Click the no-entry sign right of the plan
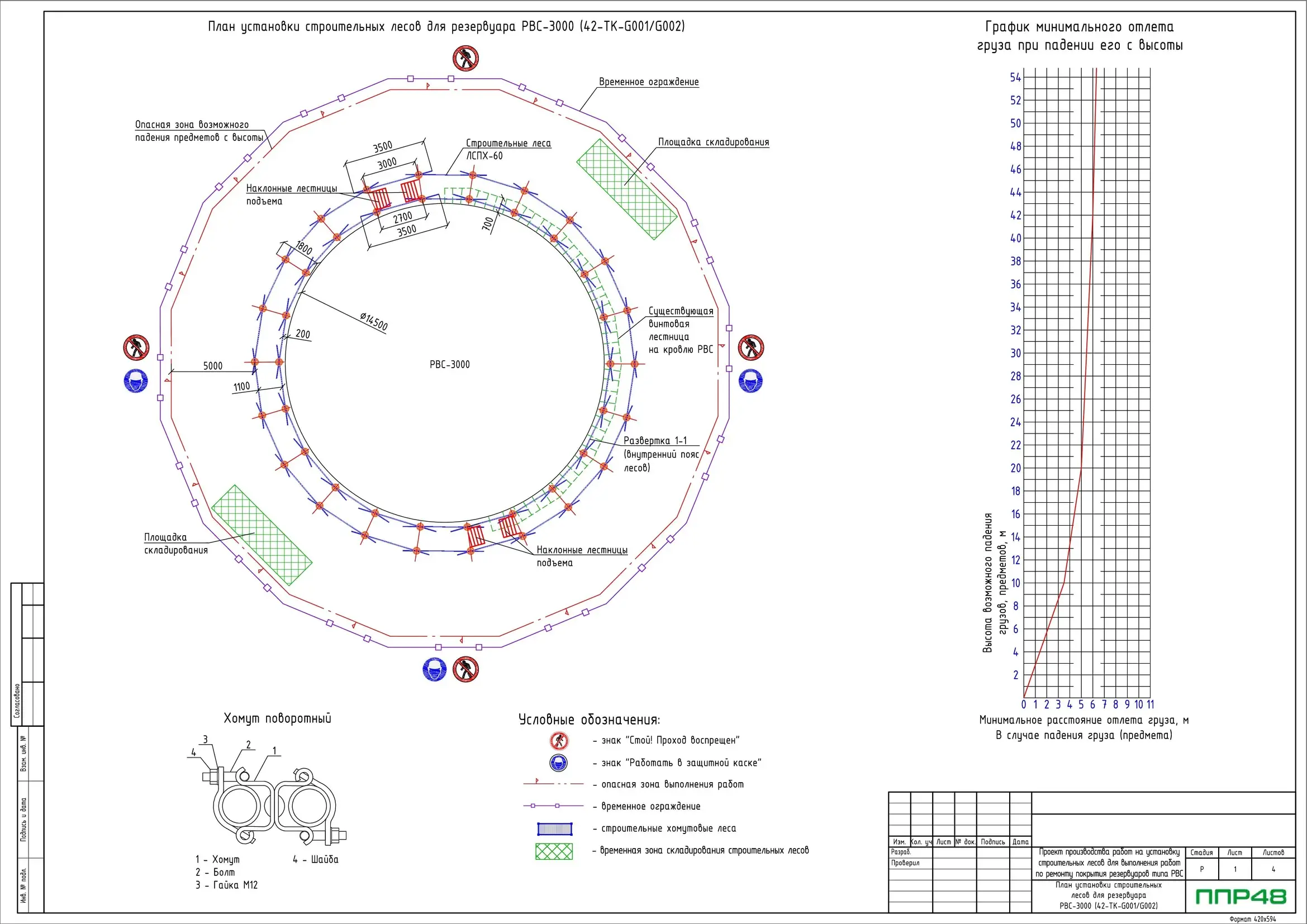Image resolution: width=1307 pixels, height=924 pixels. pos(750,347)
